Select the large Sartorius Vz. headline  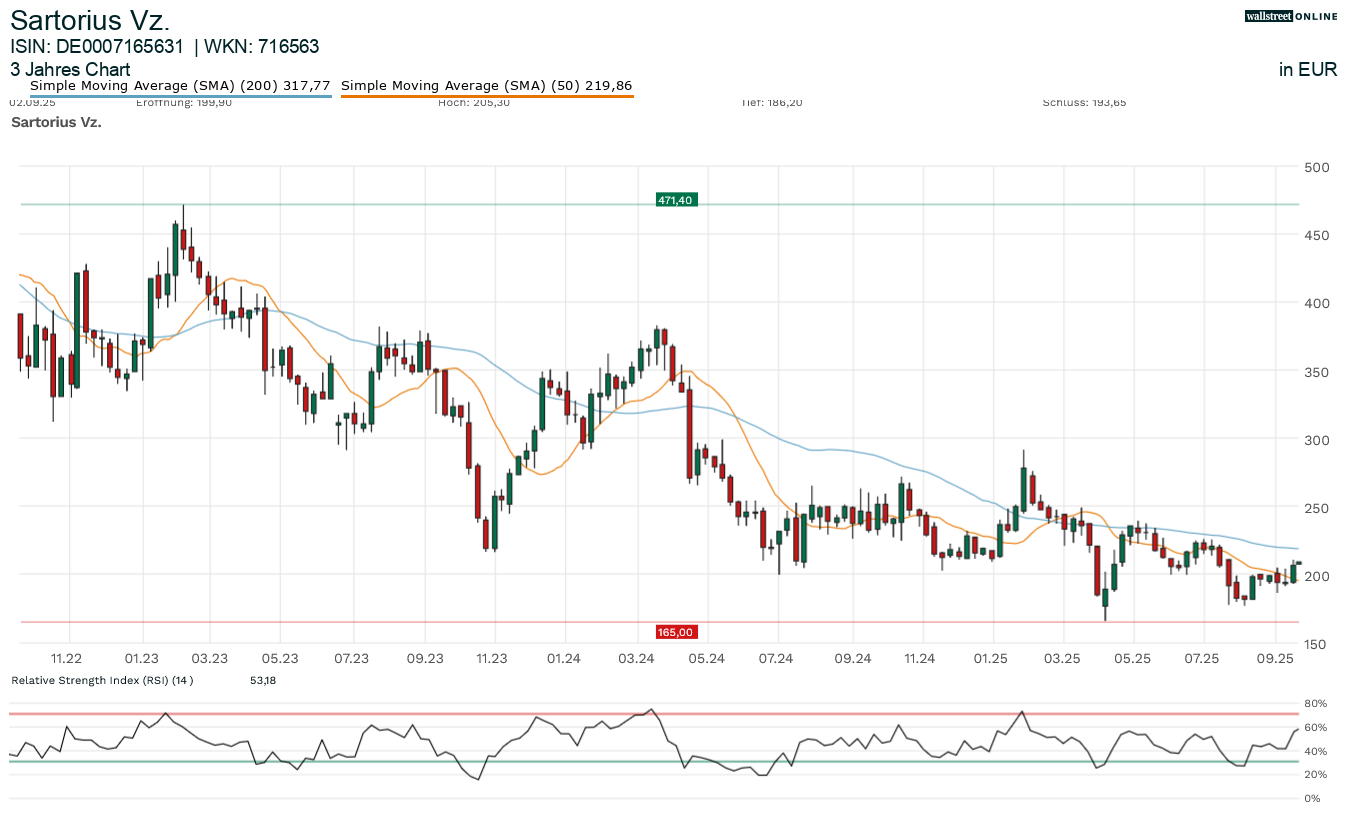90,19
